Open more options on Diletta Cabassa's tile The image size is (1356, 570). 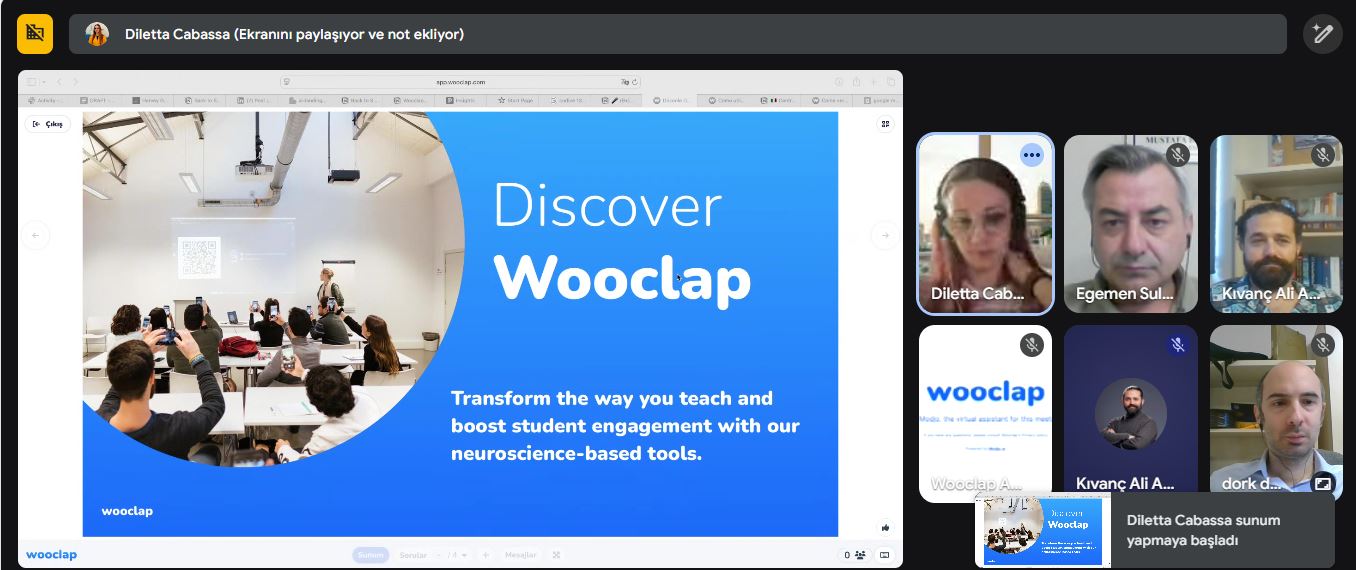[x=1032, y=155]
